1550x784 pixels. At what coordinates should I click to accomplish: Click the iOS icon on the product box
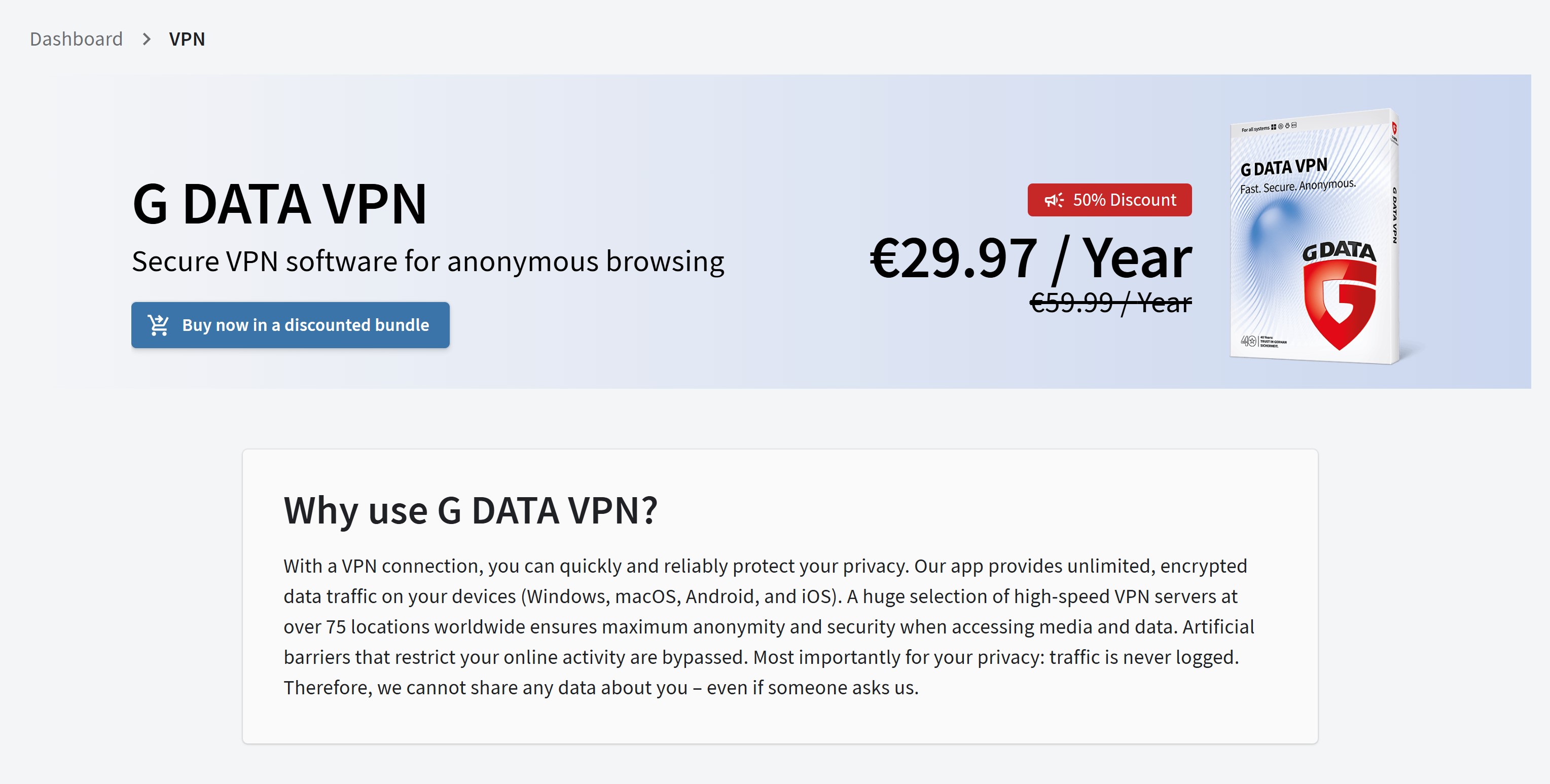click(x=1294, y=126)
